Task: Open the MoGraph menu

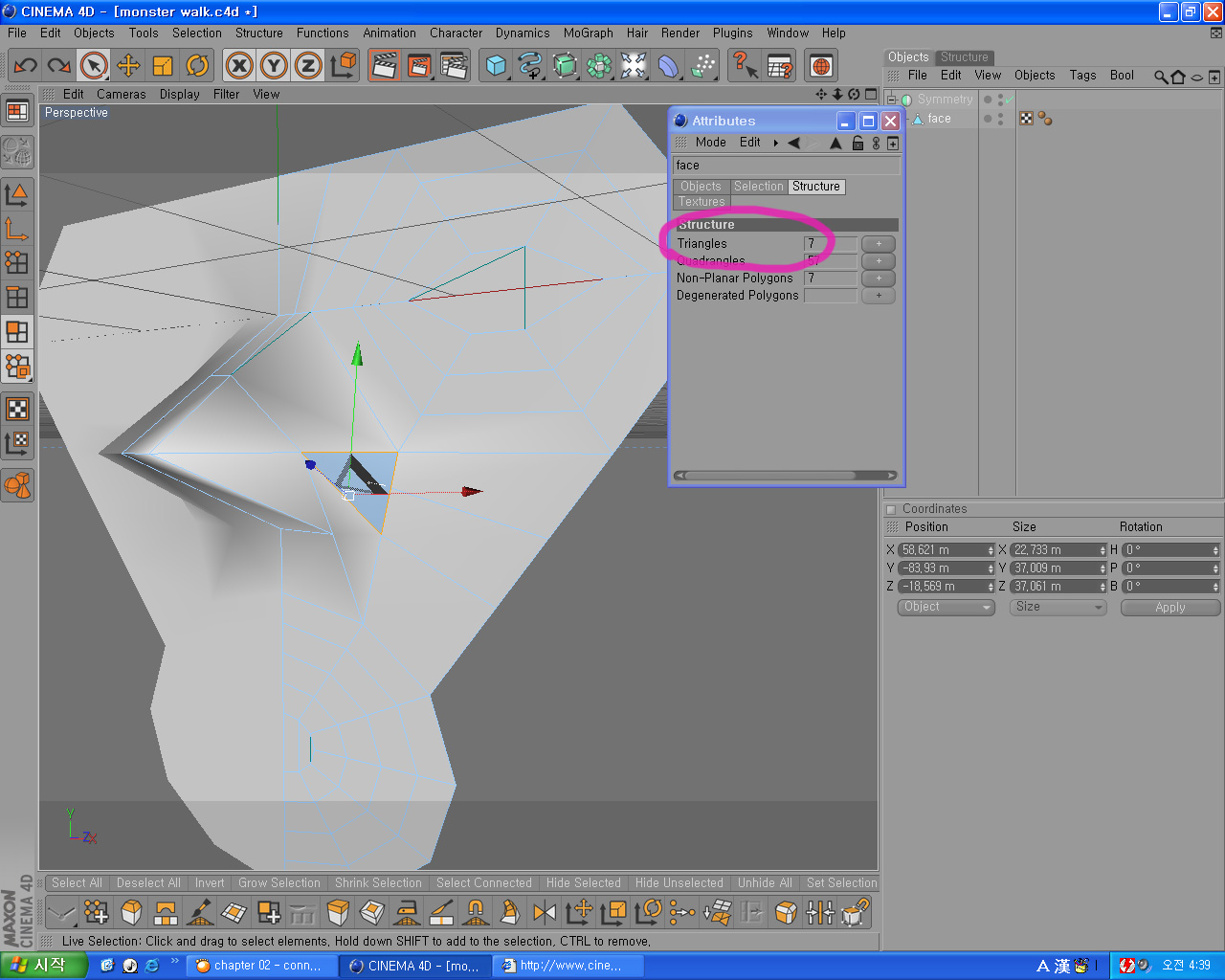Action: point(588,33)
